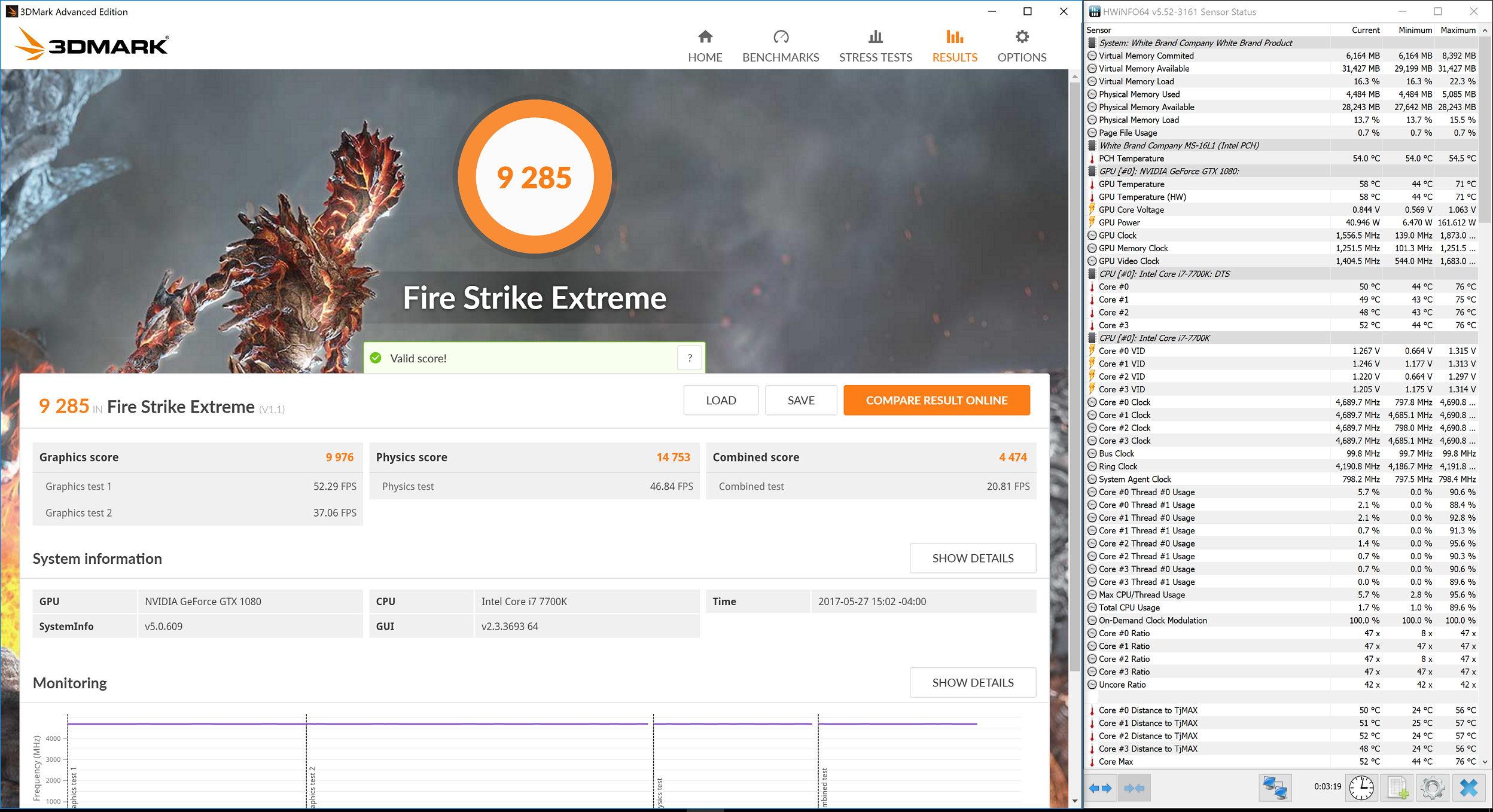Click the collapse columns arrows icon in HWiNFO
1493x812 pixels.
pyautogui.click(x=1134, y=788)
